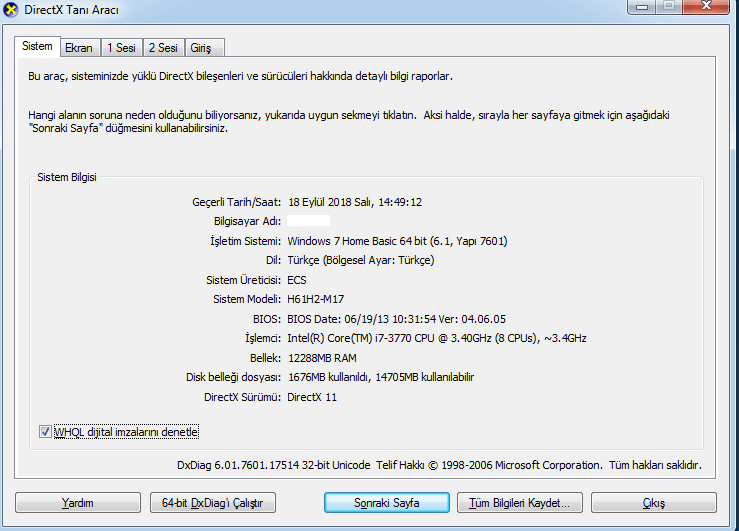Click the 'Sistem Modeli:' label
The image size is (739, 531).
(247, 299)
